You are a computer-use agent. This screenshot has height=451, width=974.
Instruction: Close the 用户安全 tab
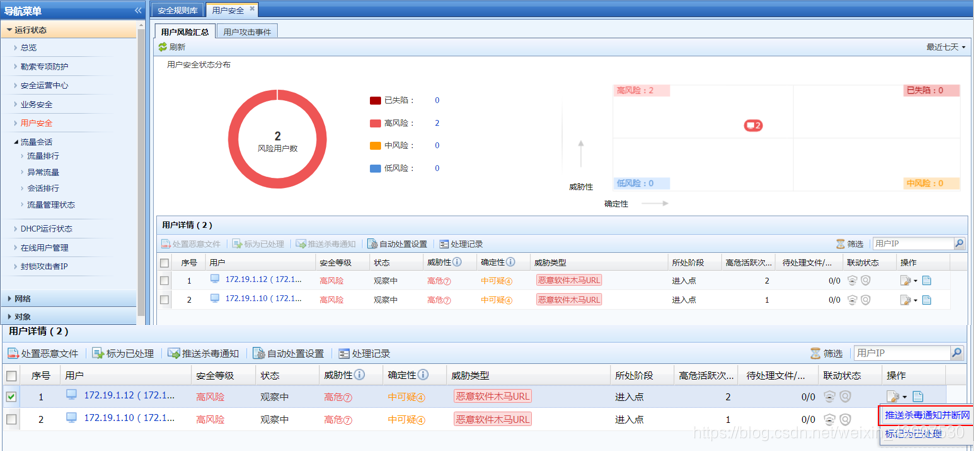(252, 9)
